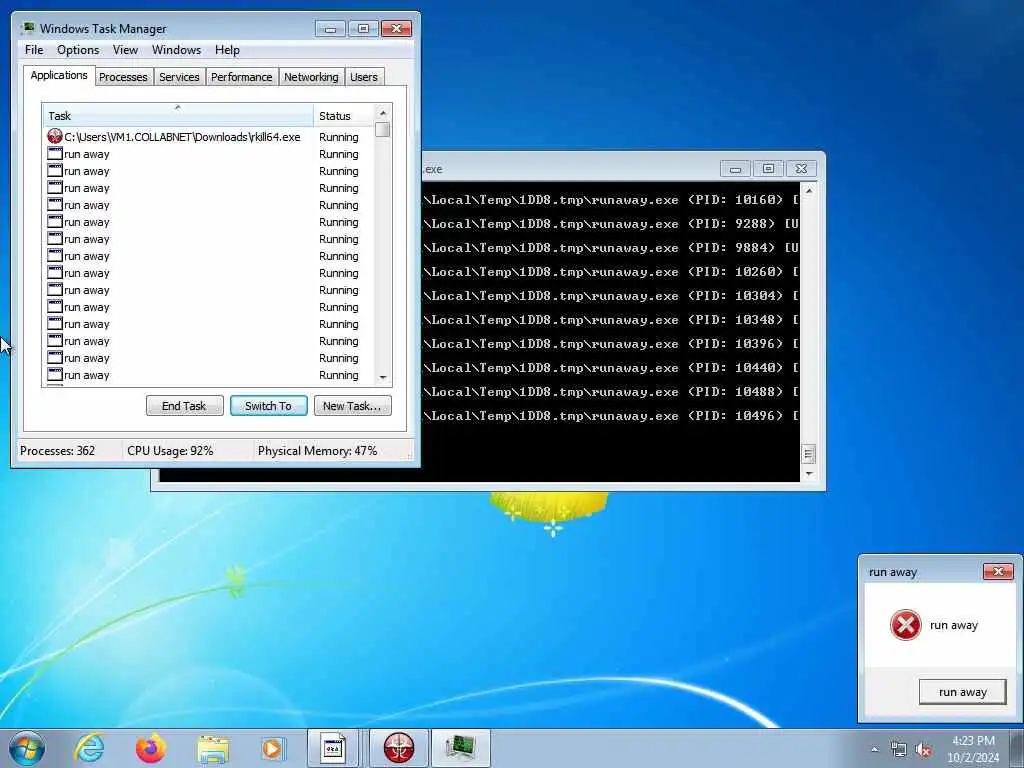The height and width of the screenshot is (768, 1024).
Task: Close the console exe window
Action: 801,168
